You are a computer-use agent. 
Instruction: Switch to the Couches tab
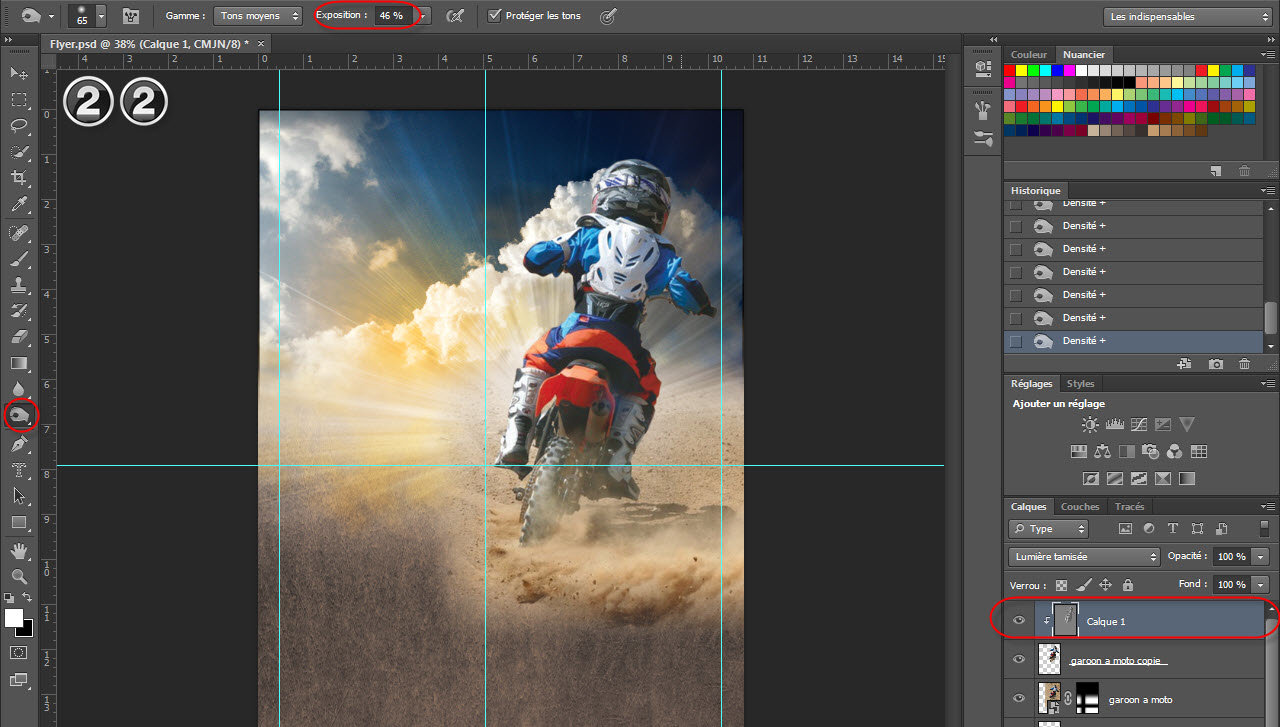1079,507
